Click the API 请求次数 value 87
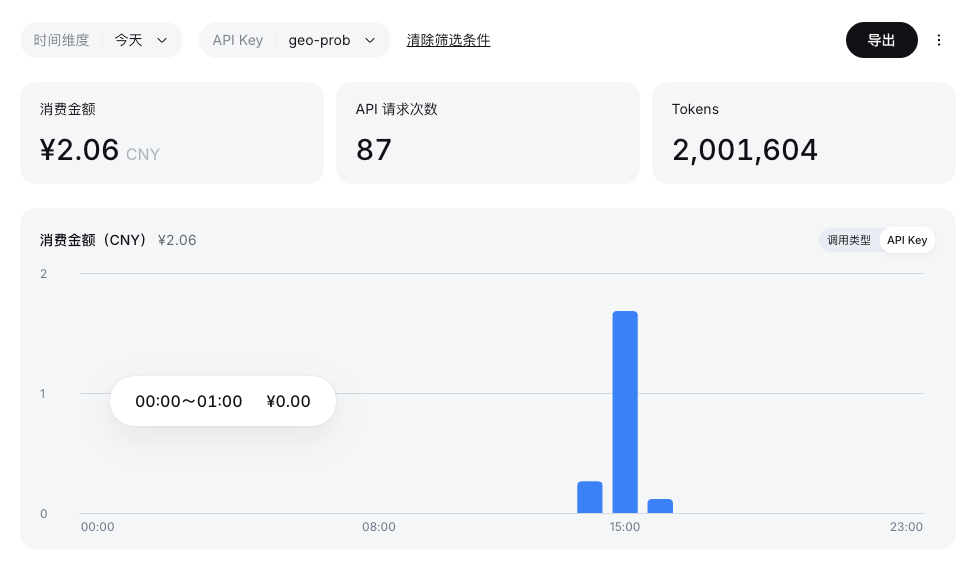Image resolution: width=976 pixels, height=565 pixels. click(373, 150)
